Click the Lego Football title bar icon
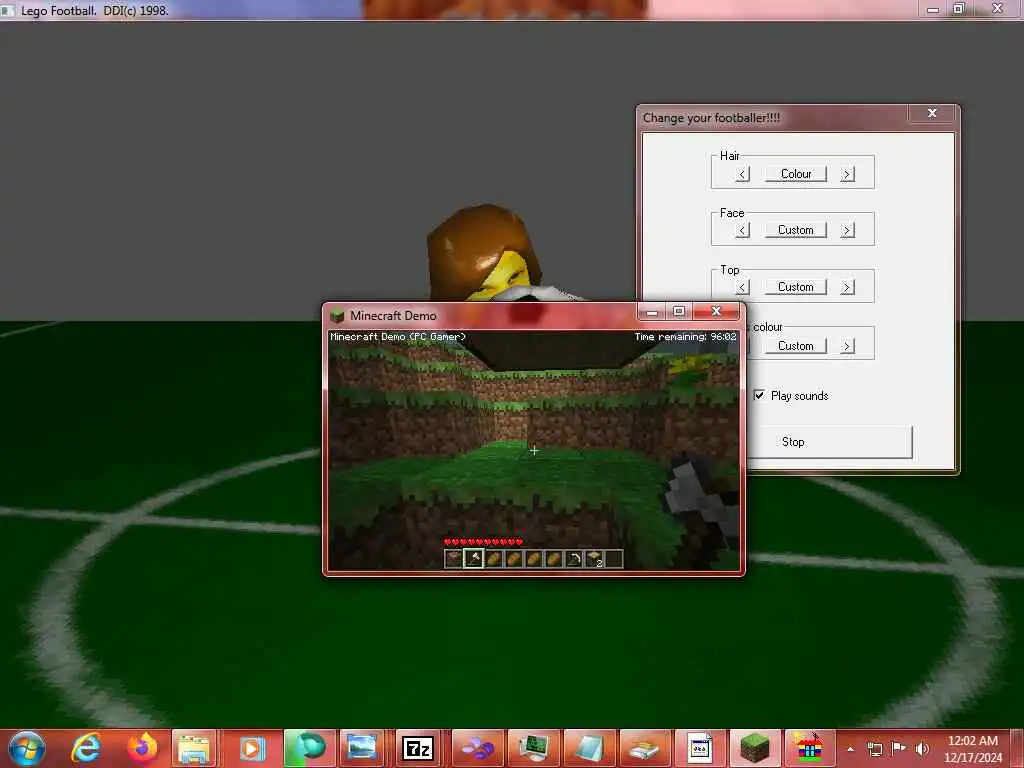The height and width of the screenshot is (768, 1024). 7,10
